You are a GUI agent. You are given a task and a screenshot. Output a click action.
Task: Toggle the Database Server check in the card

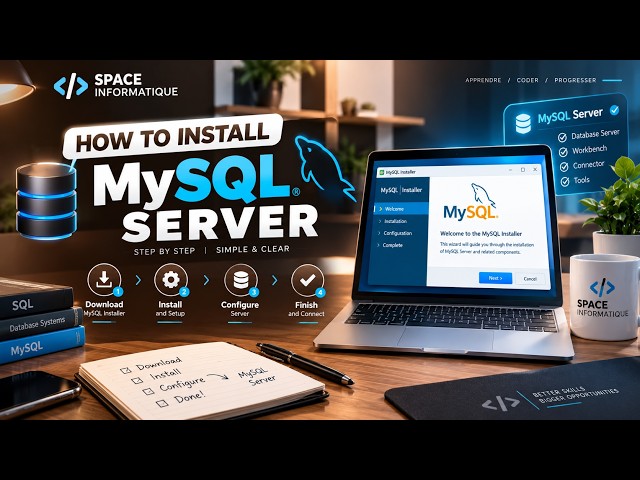(562, 138)
